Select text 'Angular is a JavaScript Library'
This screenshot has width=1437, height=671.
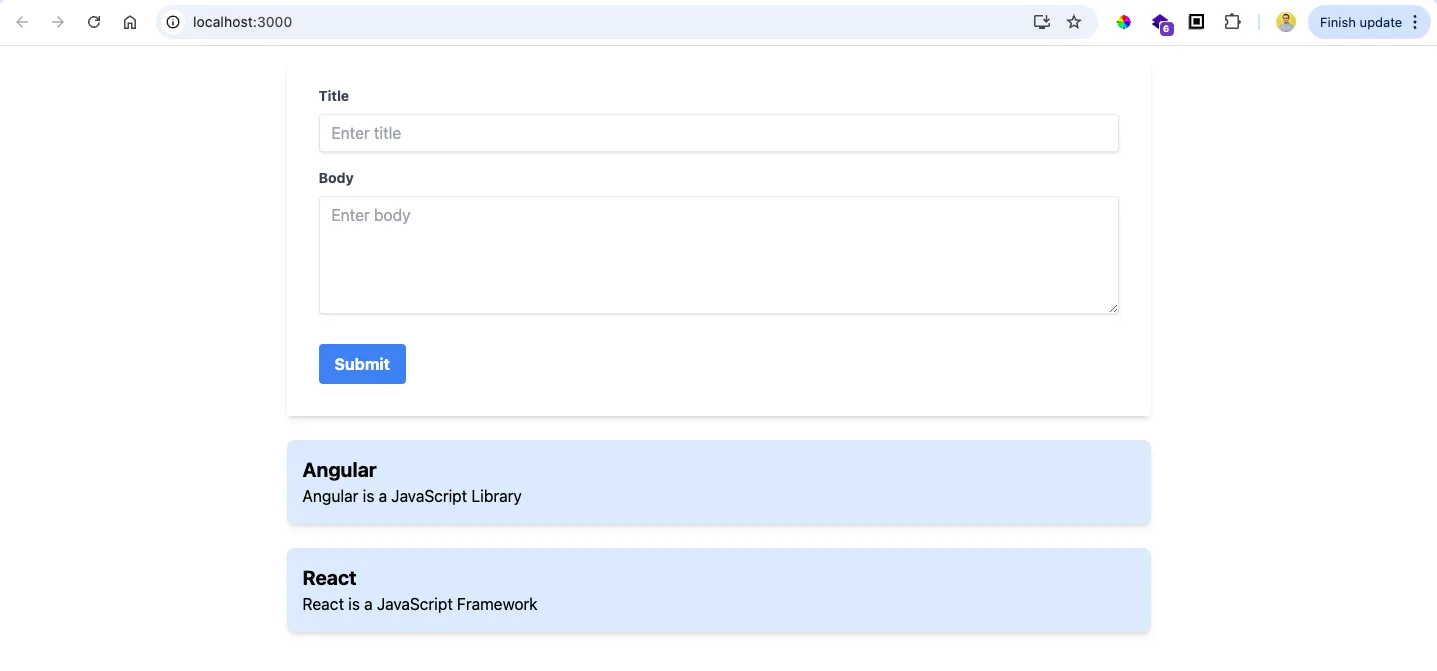click(x=412, y=496)
